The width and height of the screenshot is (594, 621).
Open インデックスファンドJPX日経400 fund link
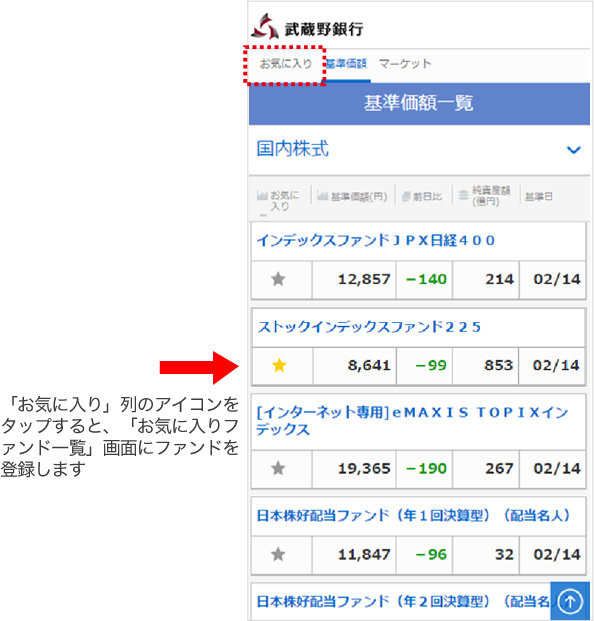click(x=376, y=240)
